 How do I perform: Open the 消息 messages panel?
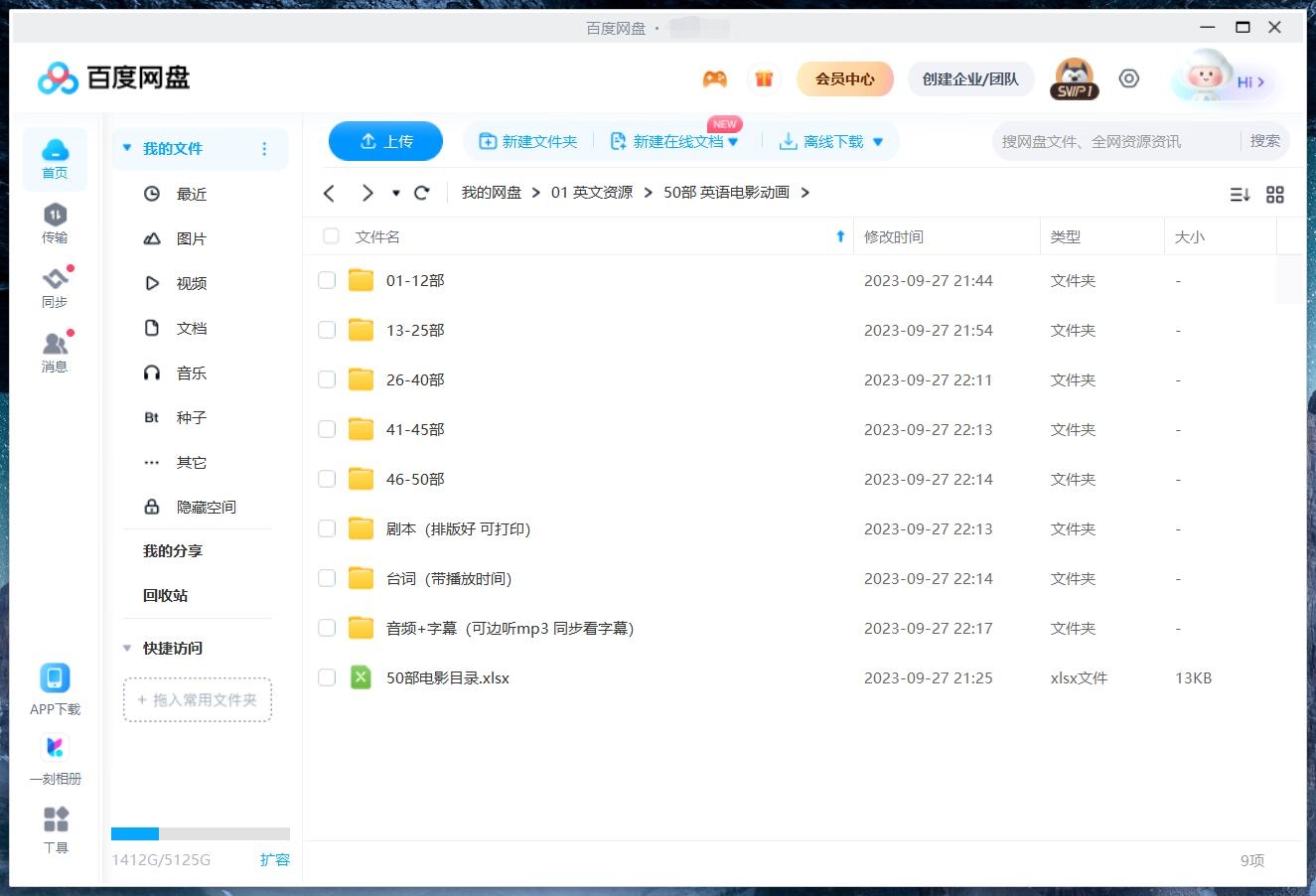coord(55,351)
